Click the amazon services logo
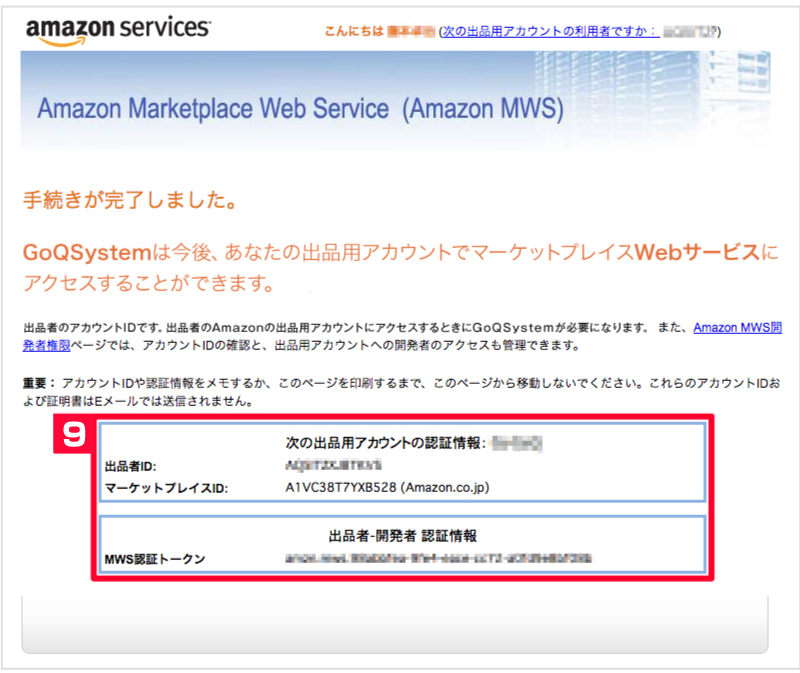 [x=118, y=30]
